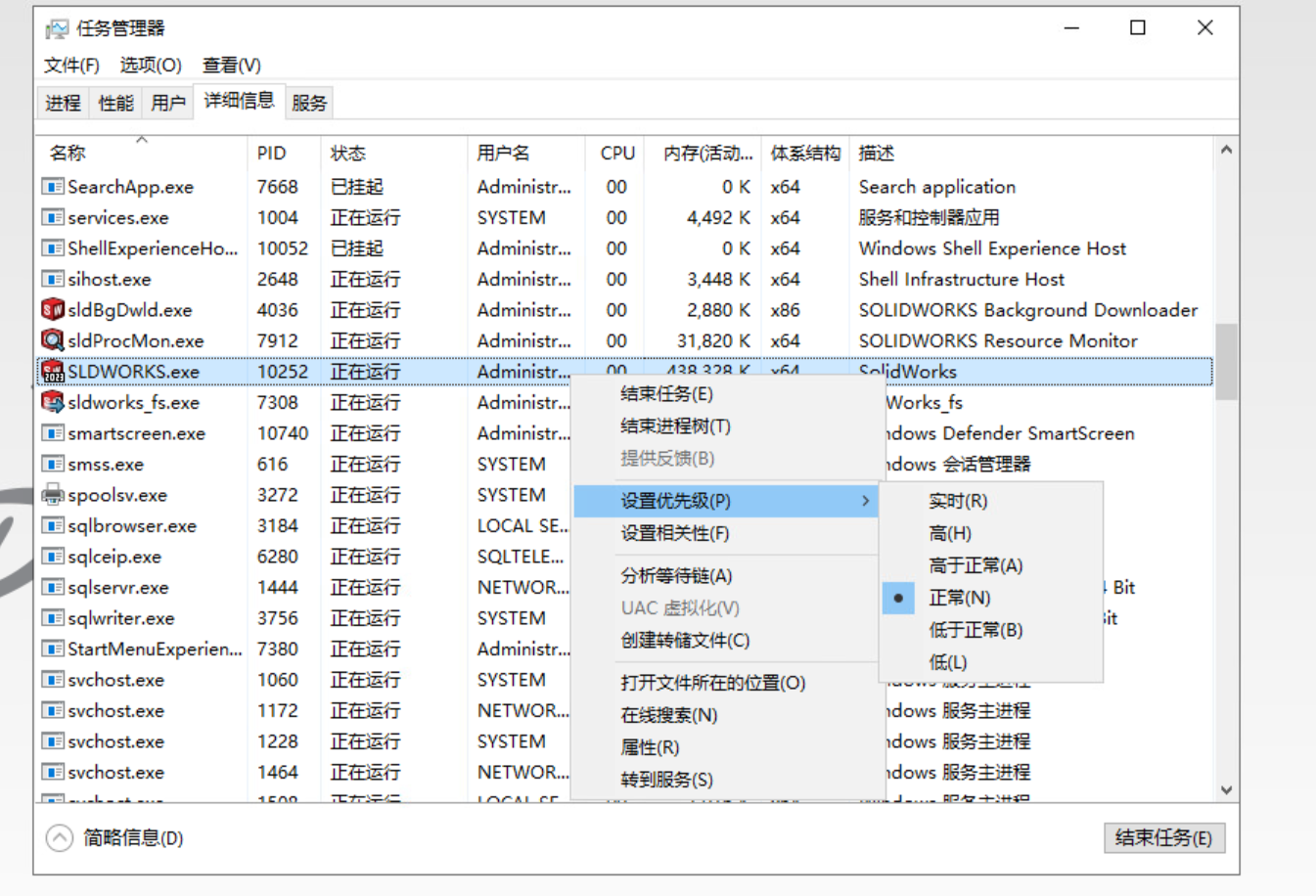Click the sldProcMon.exe magnifier icon
Viewport: 1316px width, 896px height.
tap(53, 340)
